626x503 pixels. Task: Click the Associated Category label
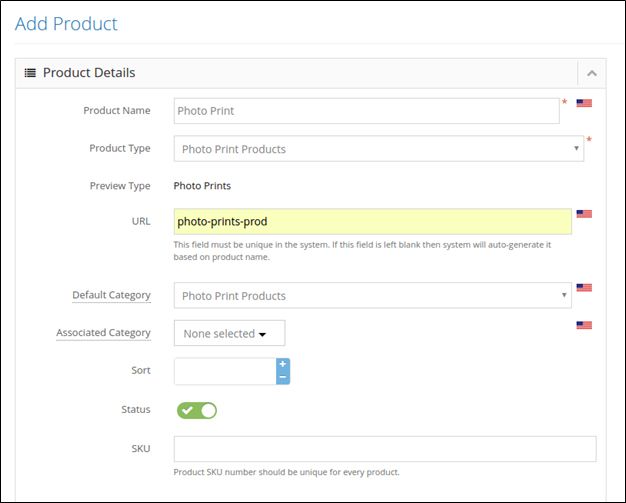[x=103, y=333]
